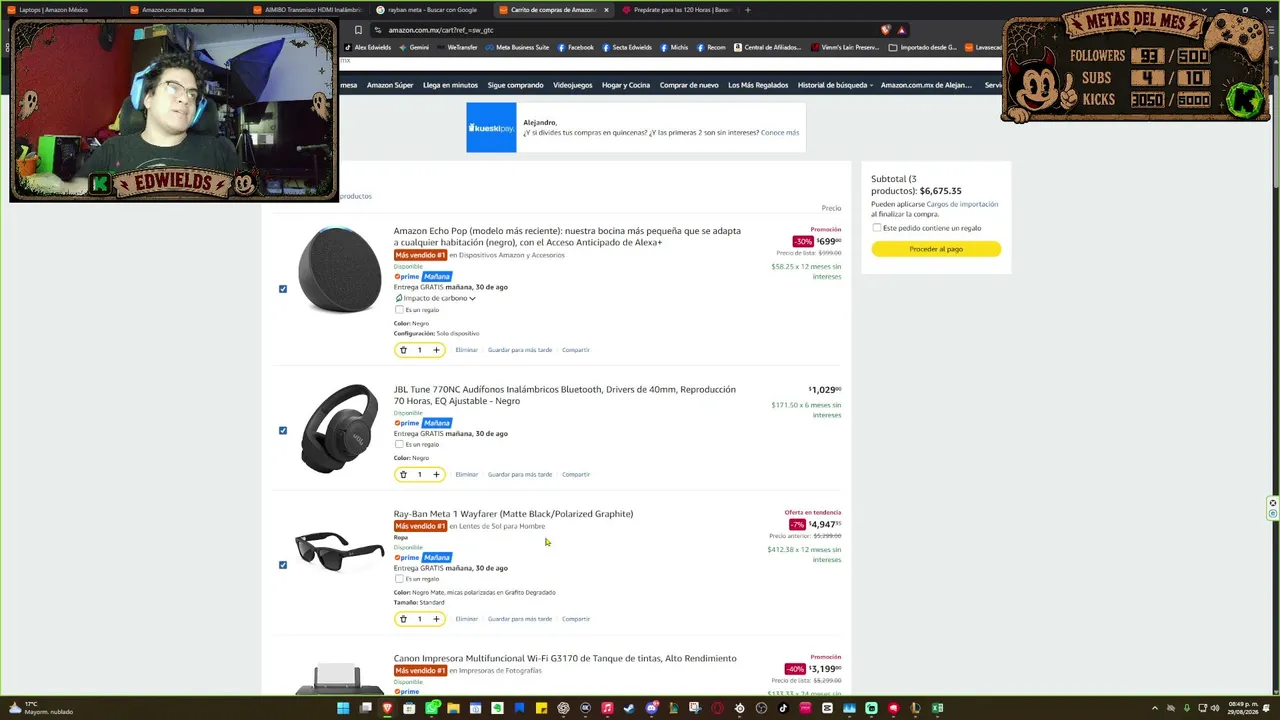1280x720 pixels.
Task: Open Steam from the taskbar
Action: [x=629, y=708]
